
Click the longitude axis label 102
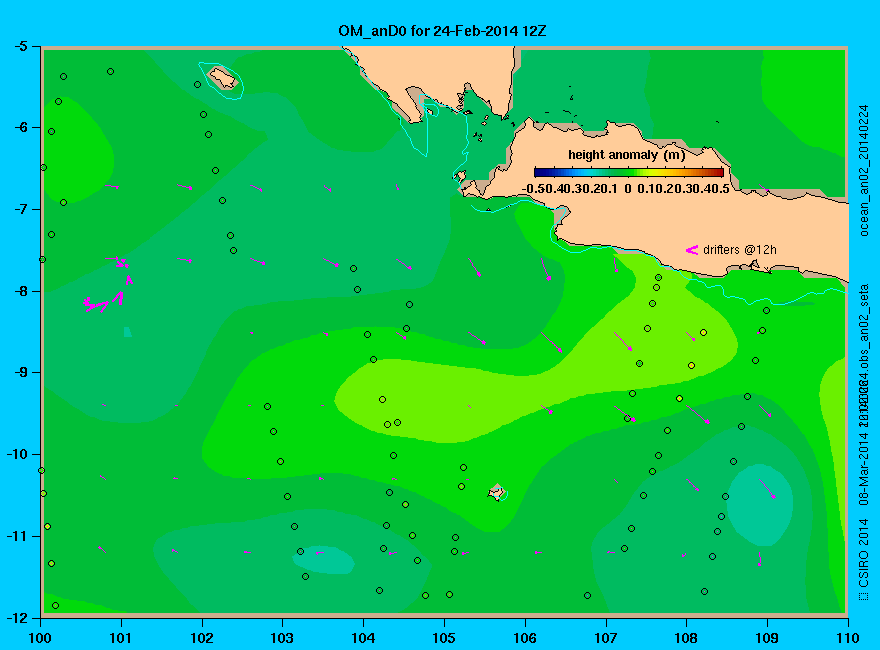[x=201, y=638]
